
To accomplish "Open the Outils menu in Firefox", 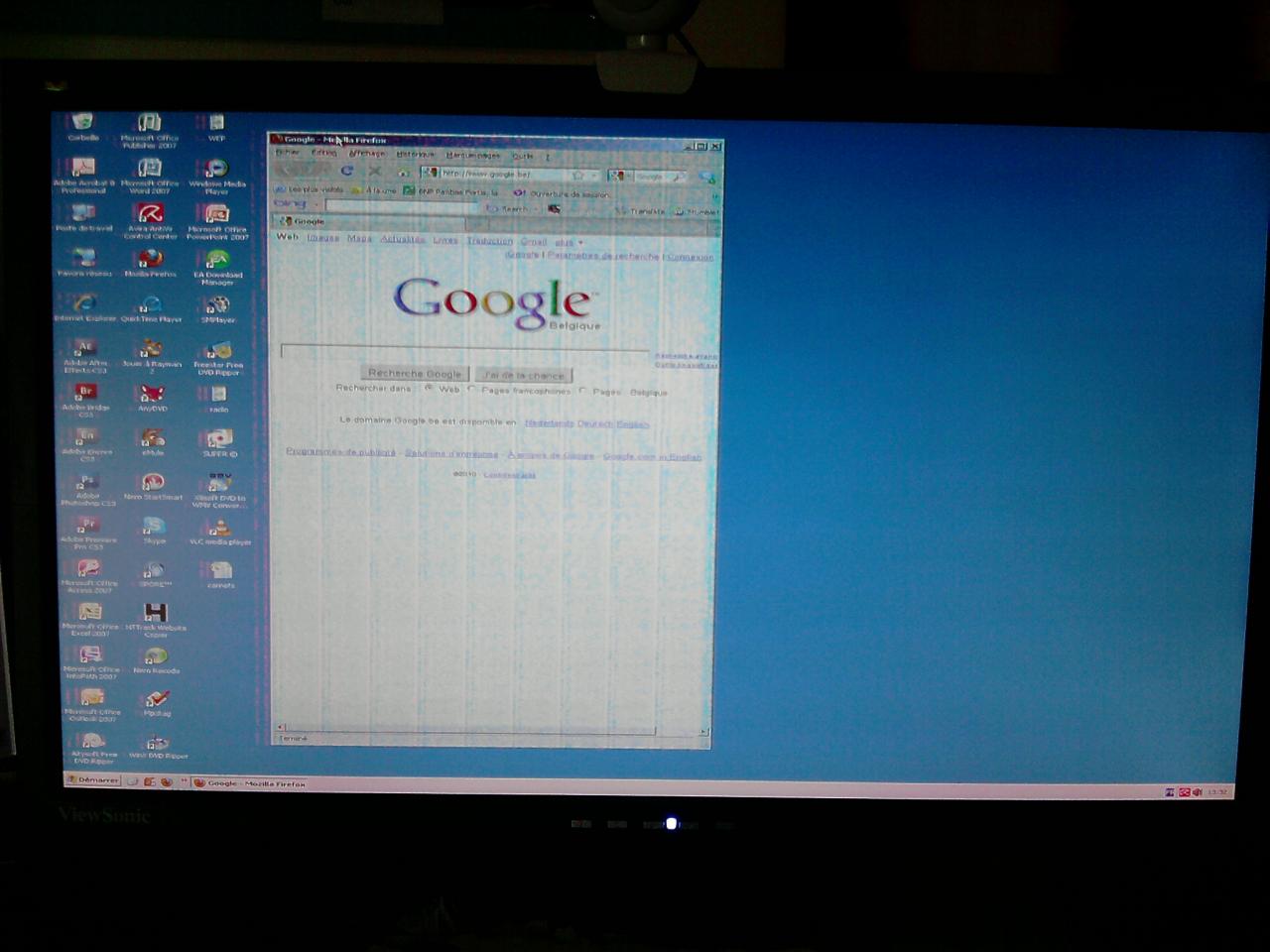I will (x=522, y=156).
